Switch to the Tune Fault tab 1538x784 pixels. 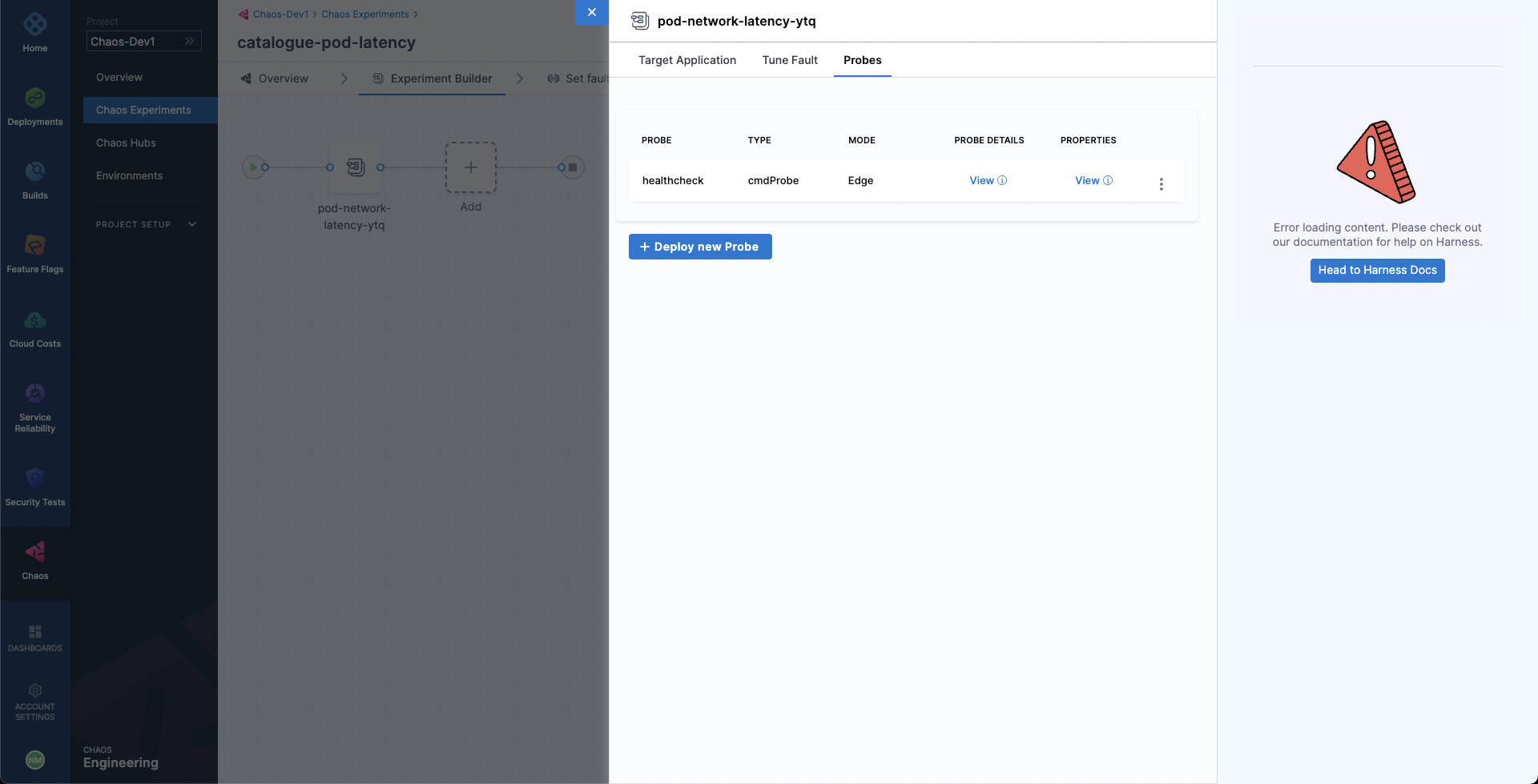tap(790, 60)
